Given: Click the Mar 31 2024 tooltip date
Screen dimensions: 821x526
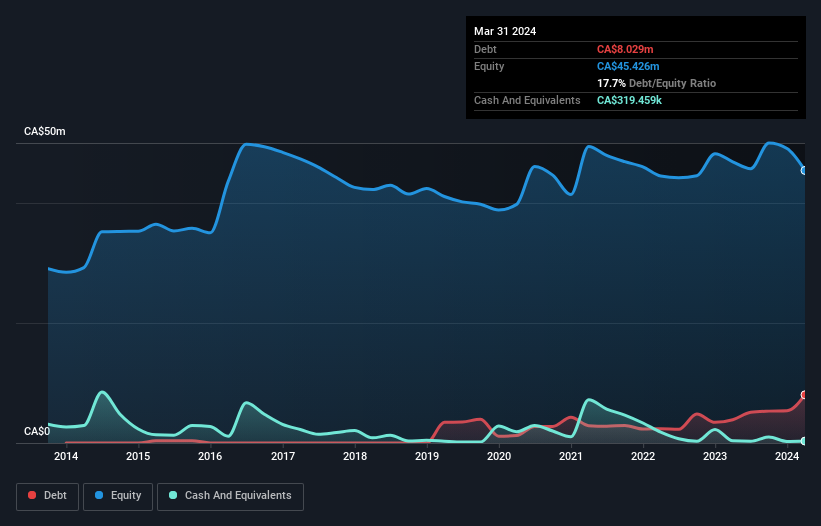Looking at the screenshot, I should (505, 31).
